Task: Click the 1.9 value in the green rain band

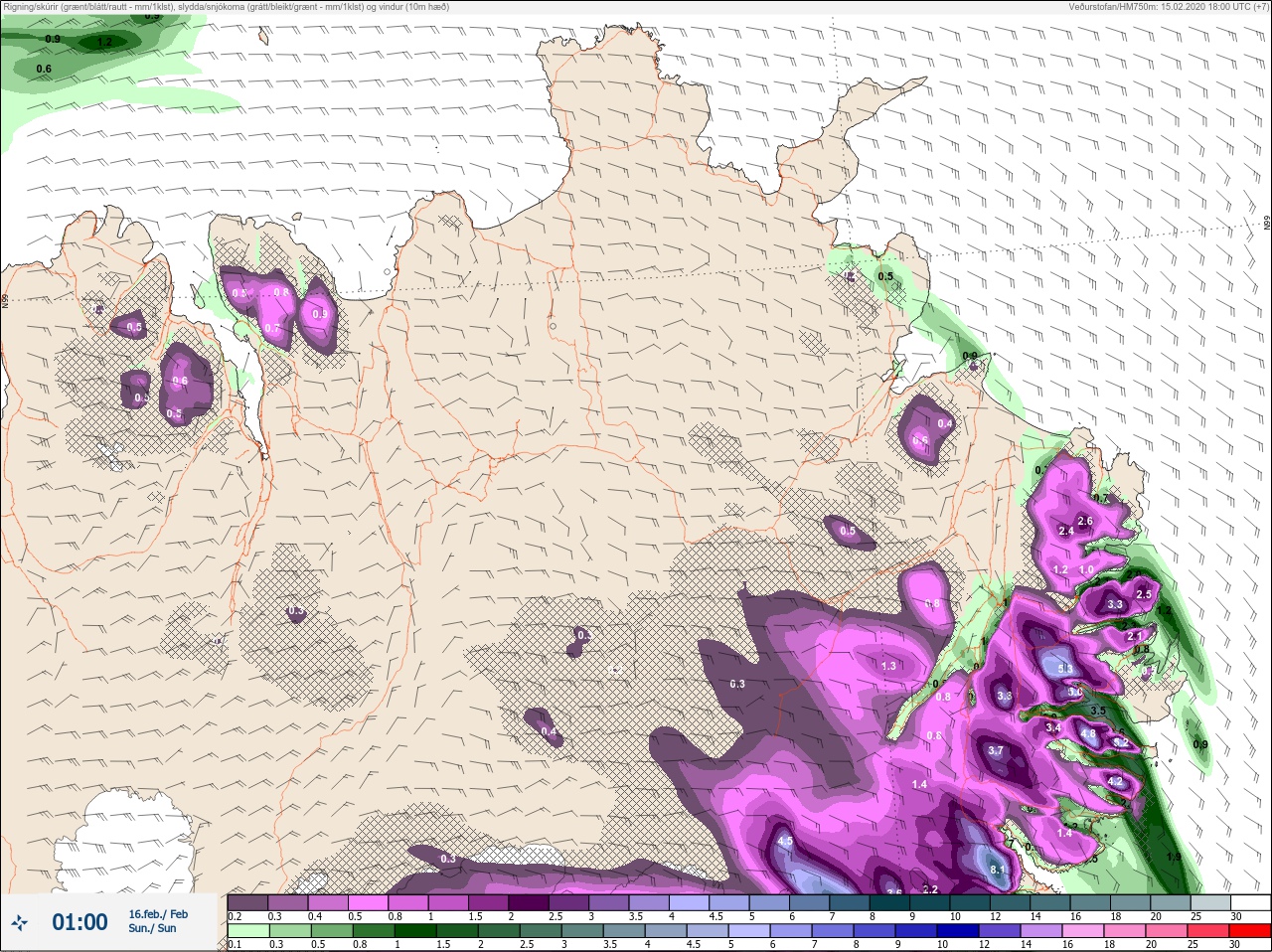Action: point(1174,858)
